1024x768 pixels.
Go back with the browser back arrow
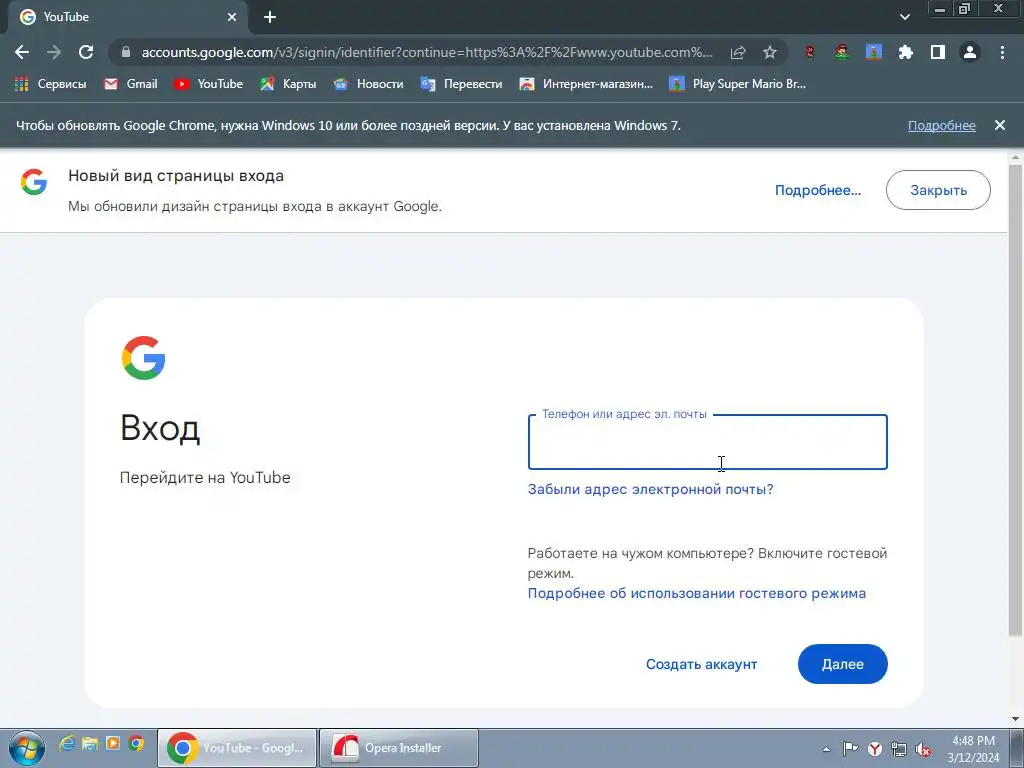coord(22,52)
